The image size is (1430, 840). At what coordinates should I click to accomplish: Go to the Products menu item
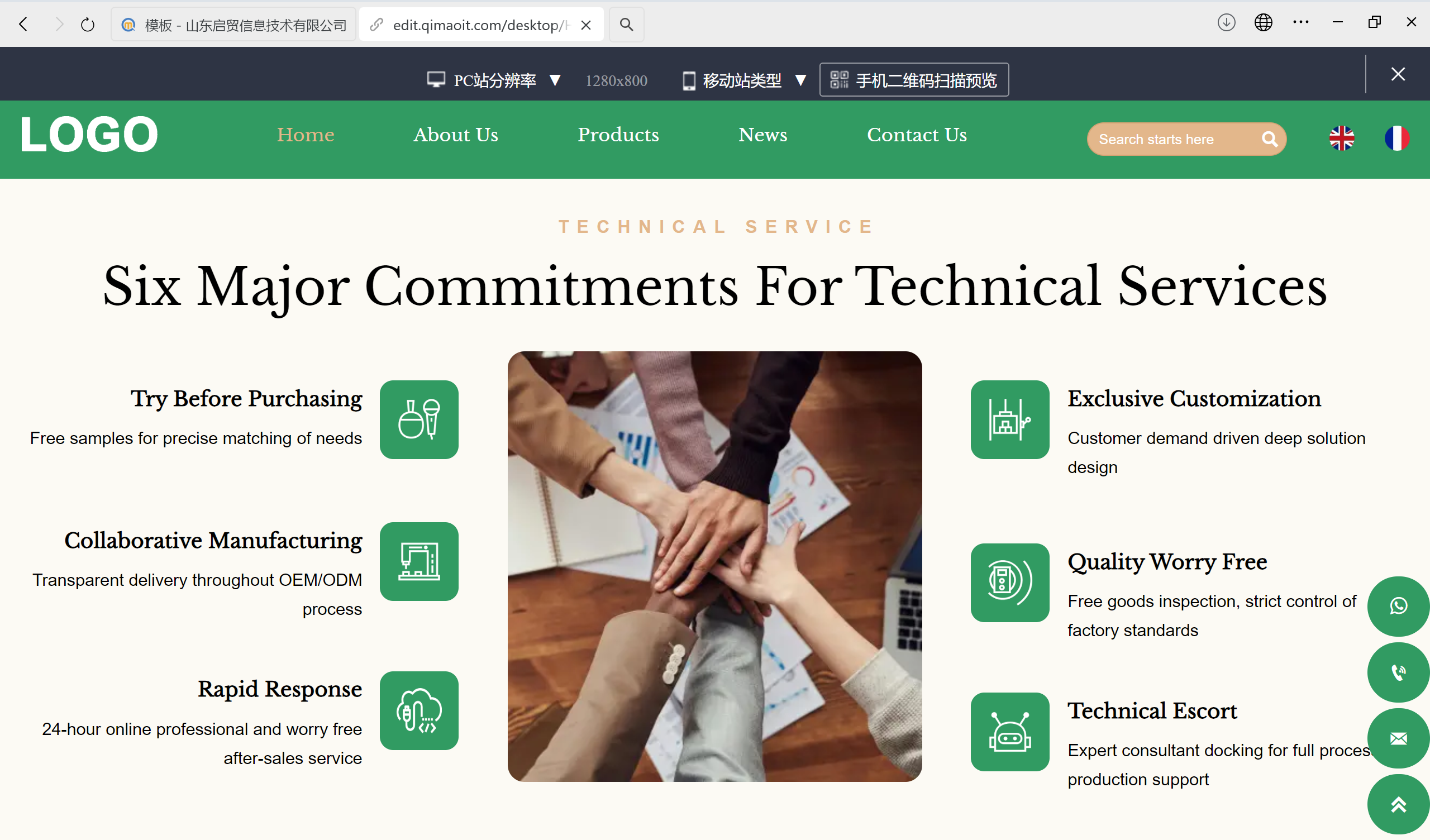(x=618, y=135)
